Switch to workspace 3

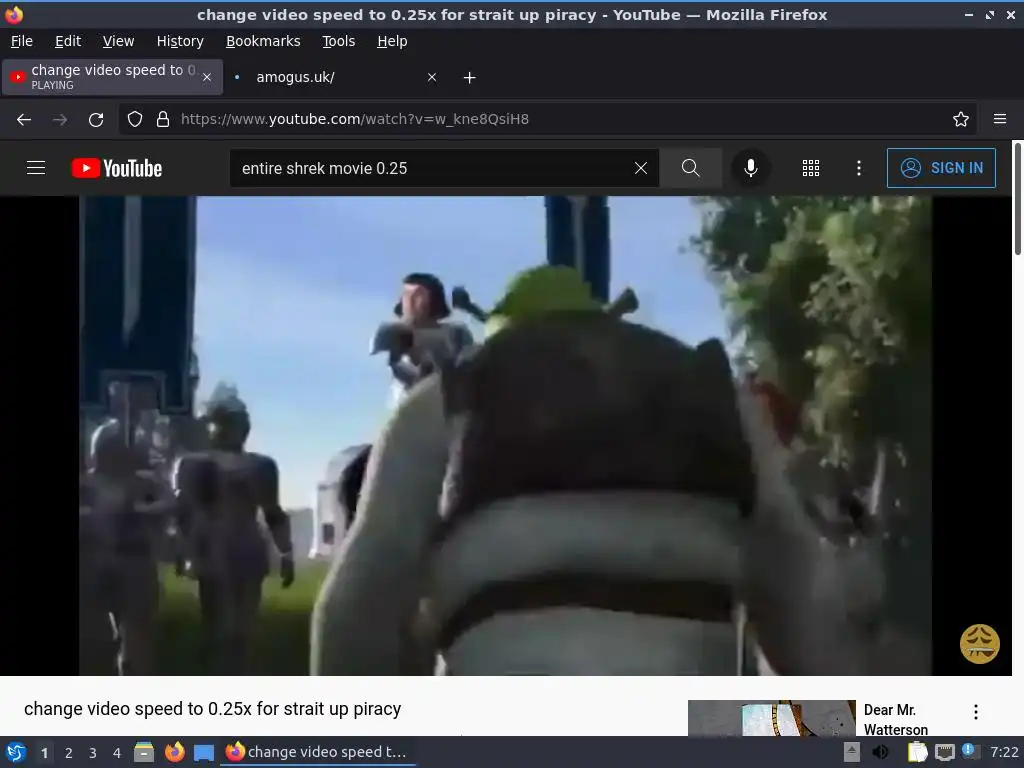click(x=93, y=753)
